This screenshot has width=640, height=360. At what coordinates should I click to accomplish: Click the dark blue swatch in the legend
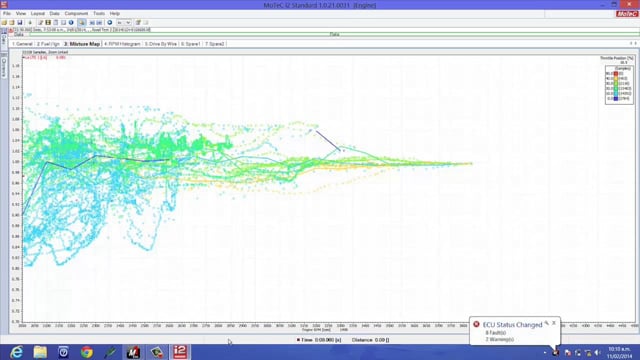click(616, 98)
